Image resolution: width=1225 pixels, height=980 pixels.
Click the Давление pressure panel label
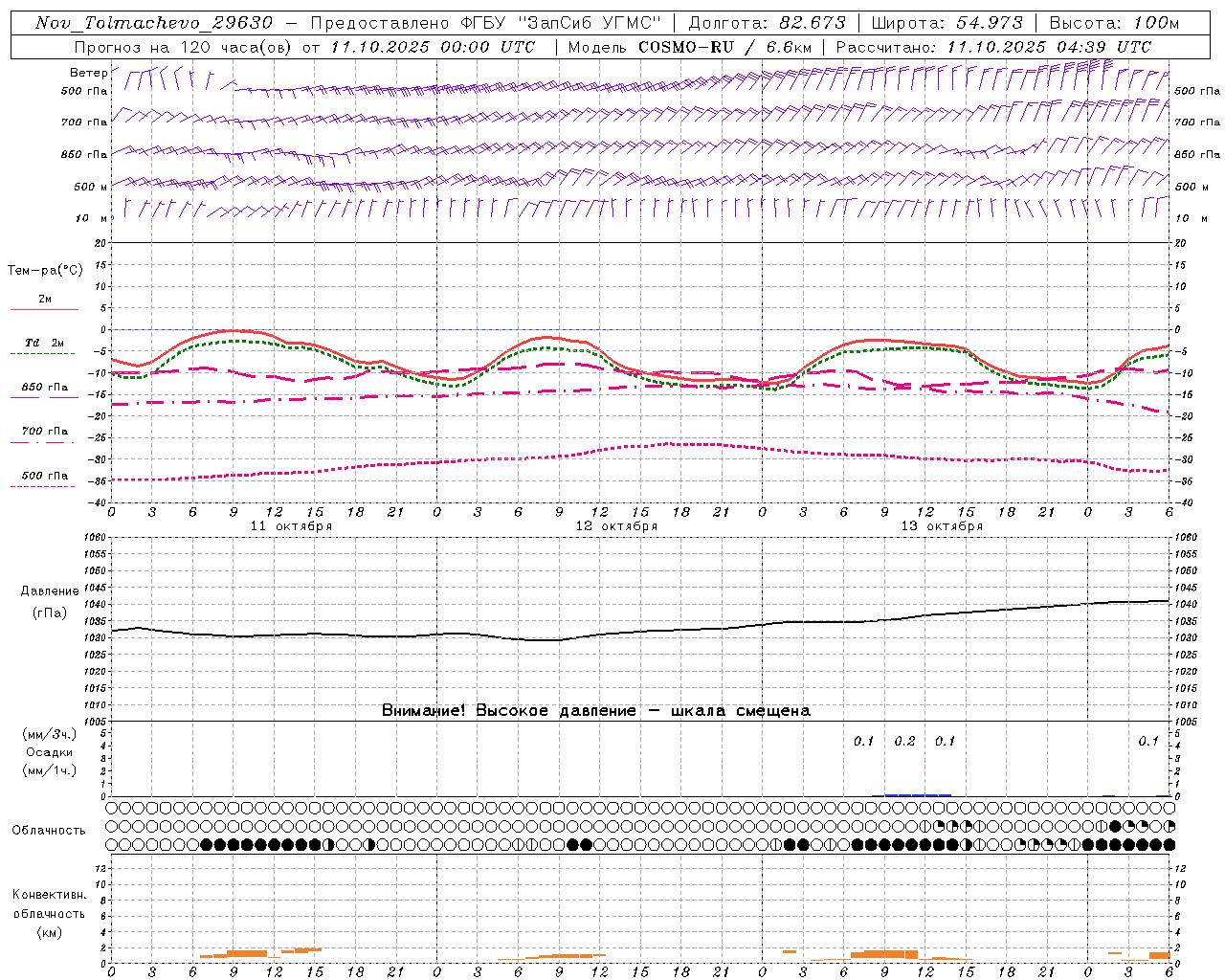[50, 591]
